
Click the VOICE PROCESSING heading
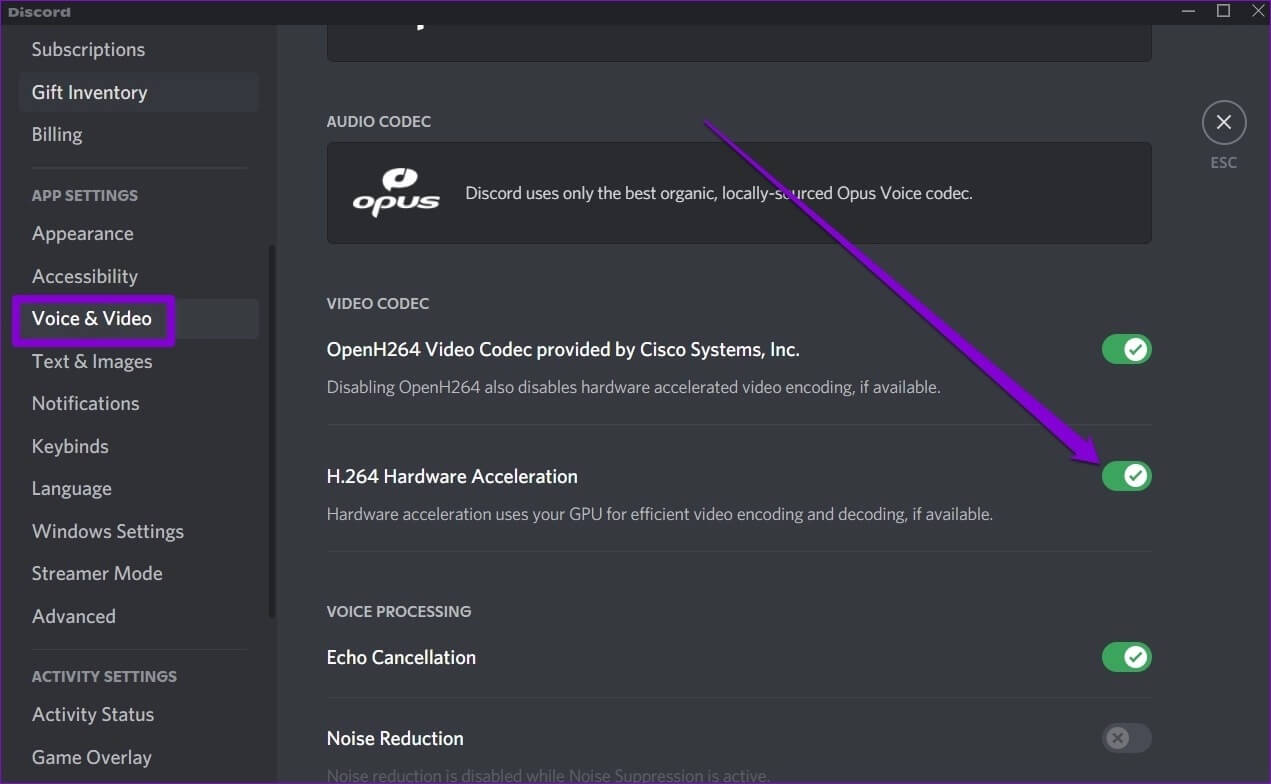(399, 611)
